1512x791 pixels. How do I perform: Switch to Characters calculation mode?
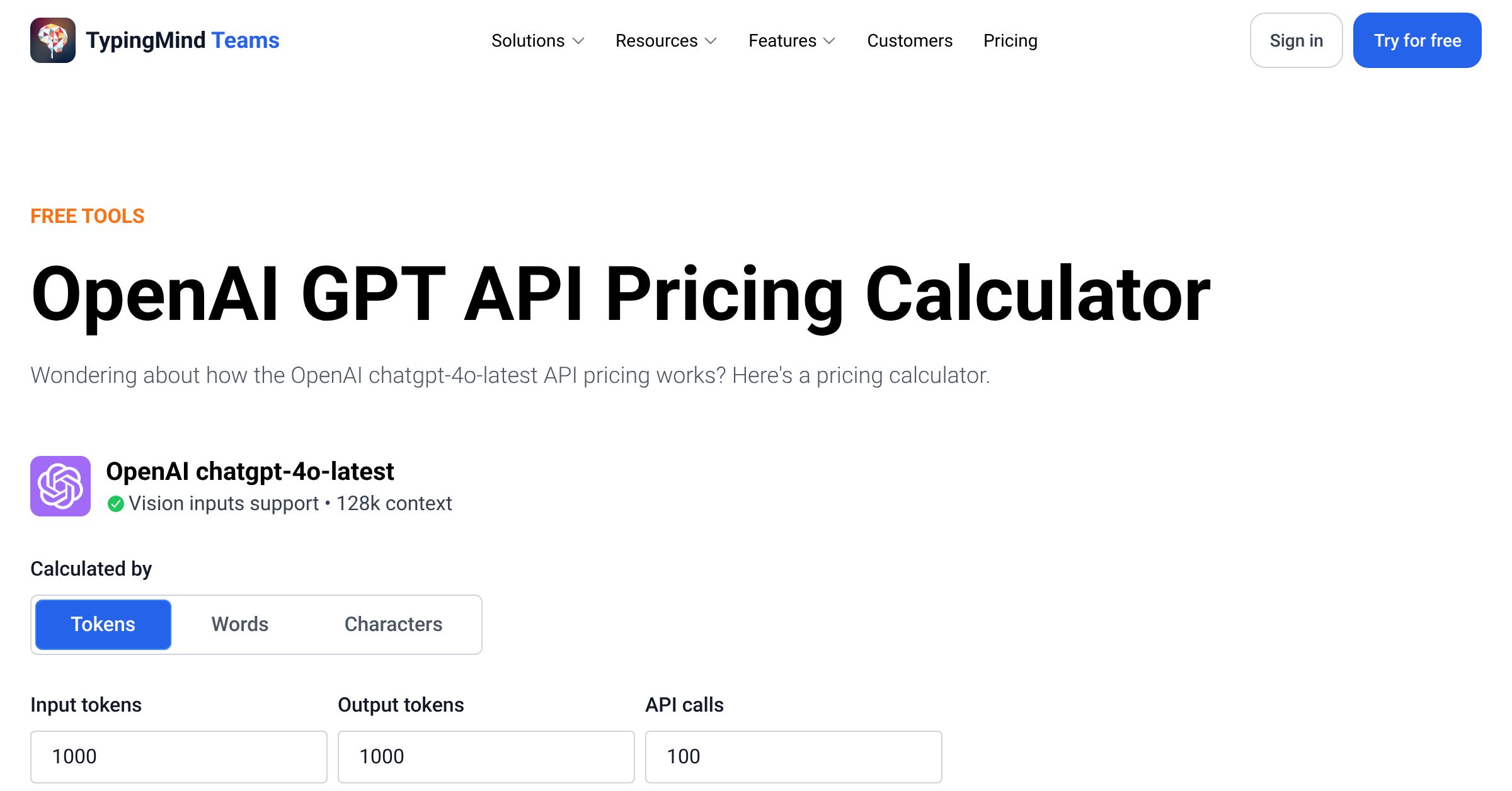click(393, 624)
